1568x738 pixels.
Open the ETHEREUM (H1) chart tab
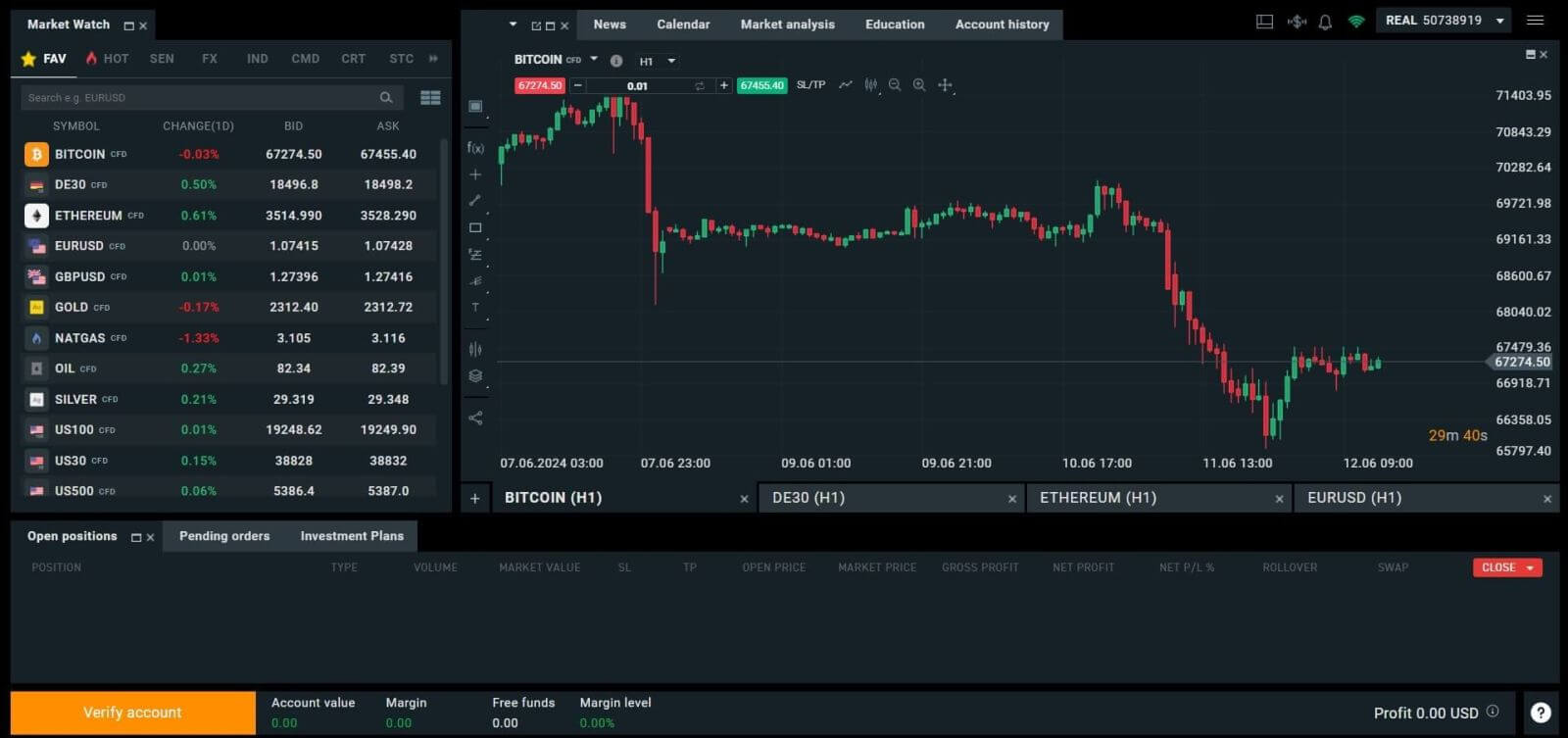[x=1098, y=498]
